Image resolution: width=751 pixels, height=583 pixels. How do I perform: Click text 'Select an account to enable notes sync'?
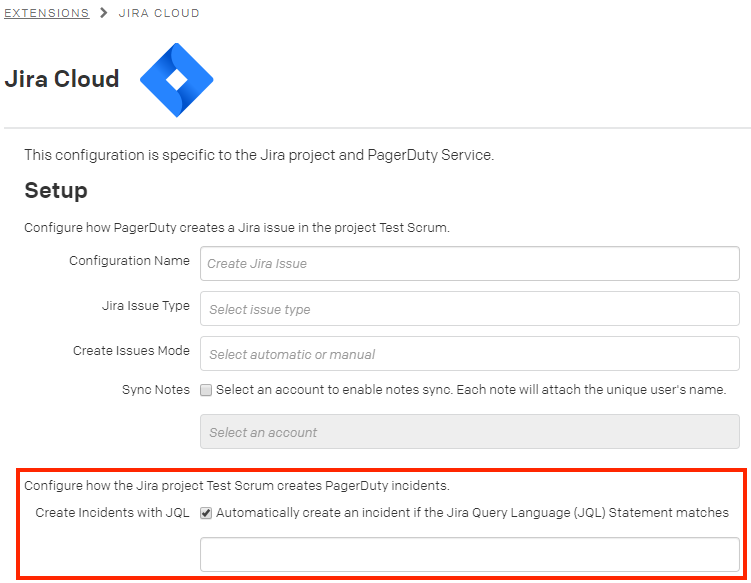334,389
